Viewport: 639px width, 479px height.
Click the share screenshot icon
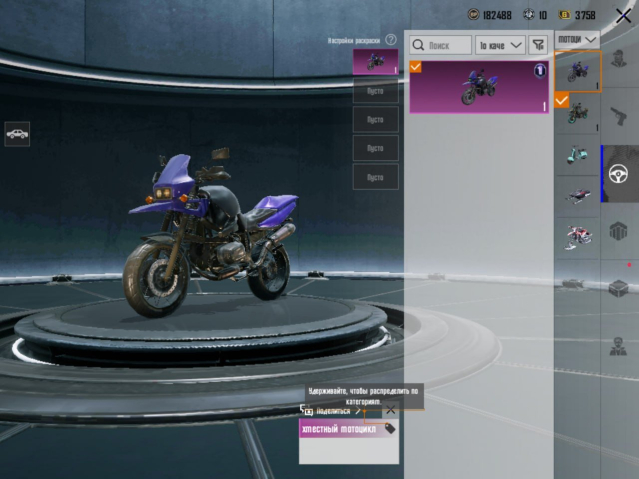(x=306, y=410)
